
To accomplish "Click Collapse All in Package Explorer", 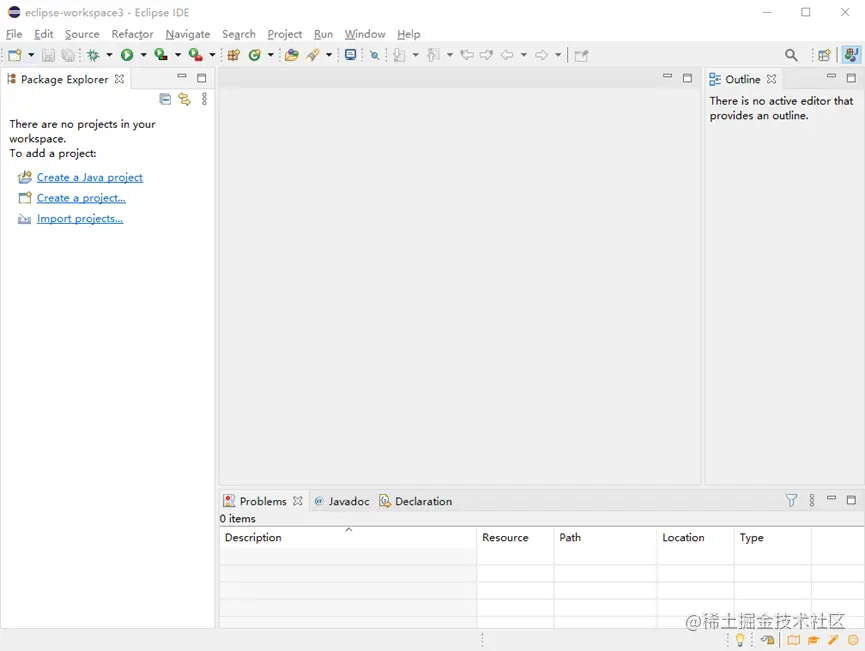I will [x=165, y=99].
